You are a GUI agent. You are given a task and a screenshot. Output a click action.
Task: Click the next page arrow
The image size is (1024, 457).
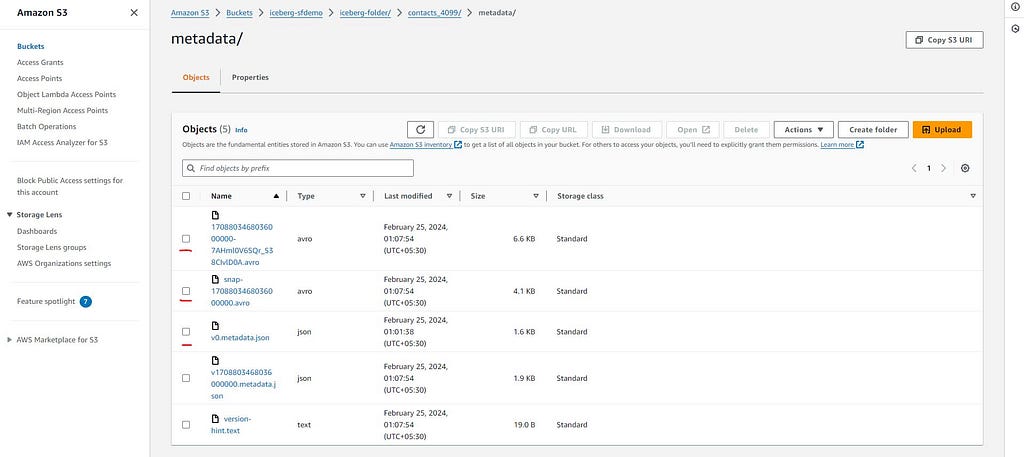pyautogui.click(x=943, y=168)
